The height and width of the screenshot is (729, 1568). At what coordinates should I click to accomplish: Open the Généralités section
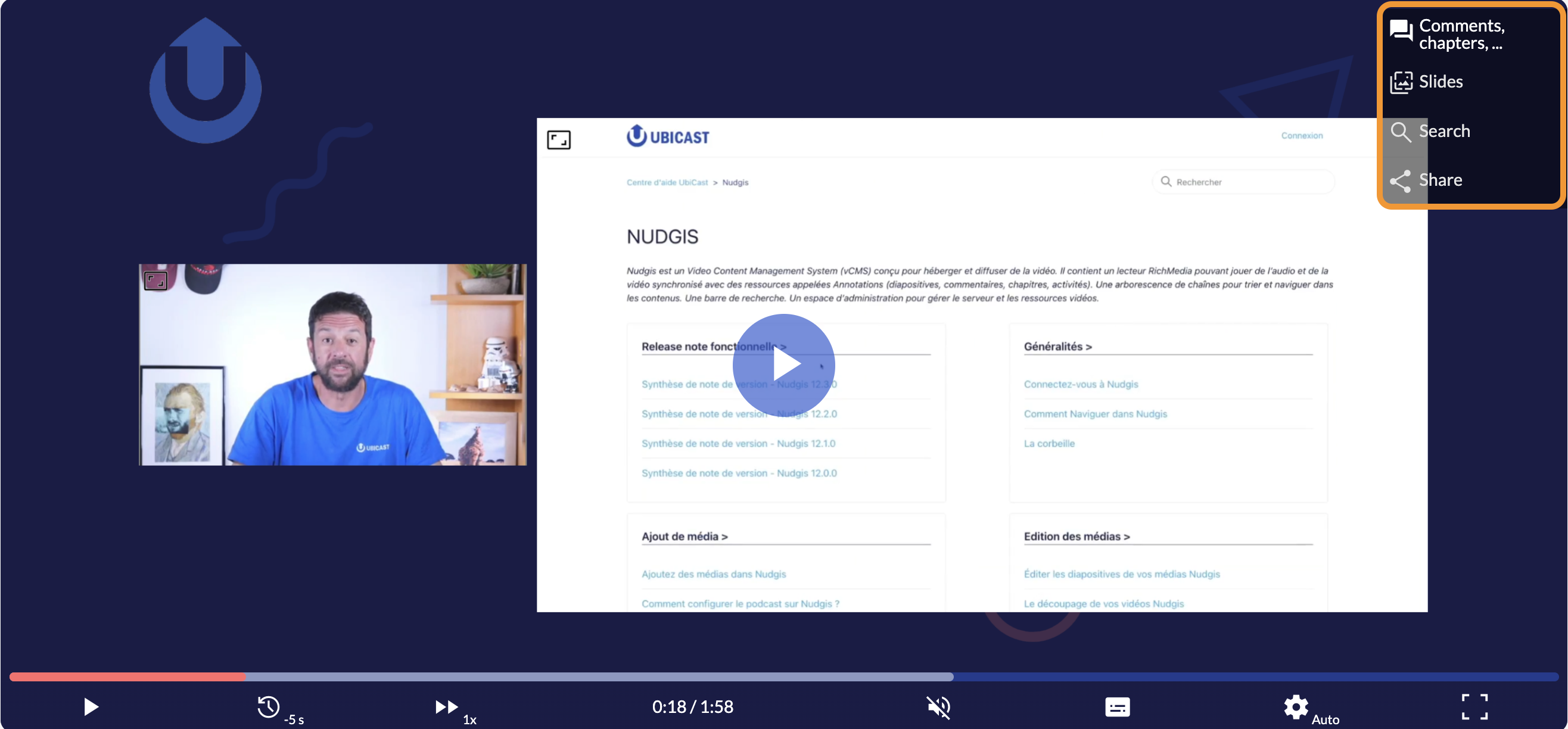(x=1057, y=347)
